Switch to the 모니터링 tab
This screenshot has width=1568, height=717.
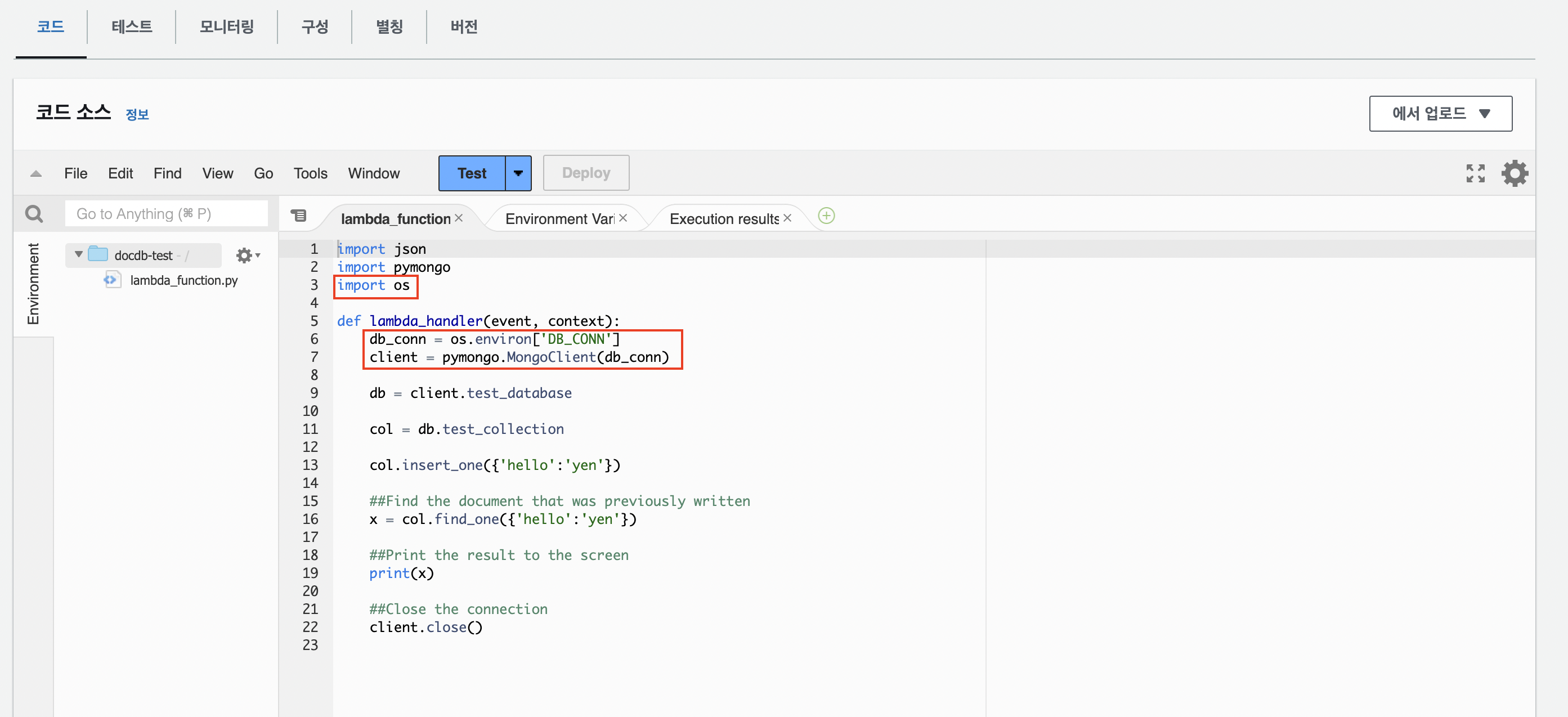(x=226, y=27)
